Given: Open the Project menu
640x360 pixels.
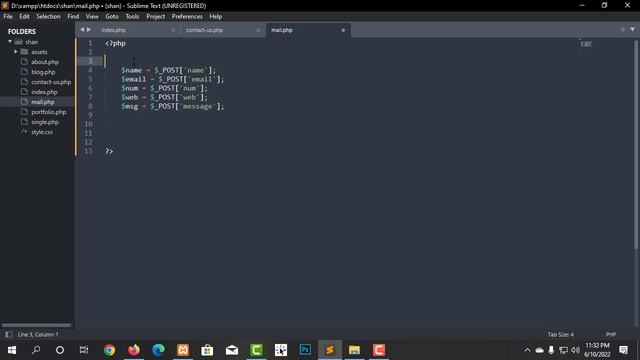Looking at the screenshot, I should coord(156,16).
